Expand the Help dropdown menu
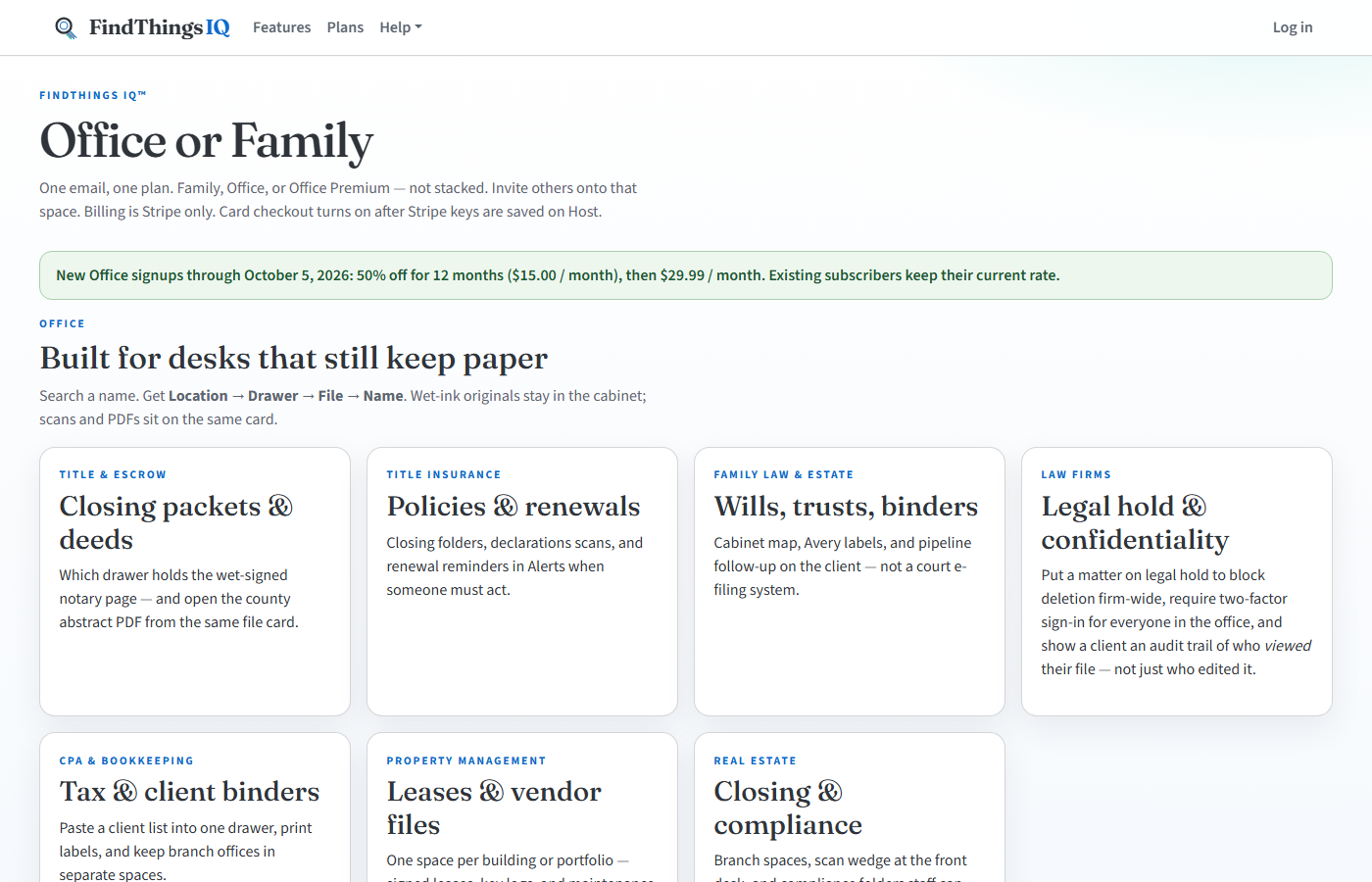Image resolution: width=1372 pixels, height=882 pixels. (401, 27)
